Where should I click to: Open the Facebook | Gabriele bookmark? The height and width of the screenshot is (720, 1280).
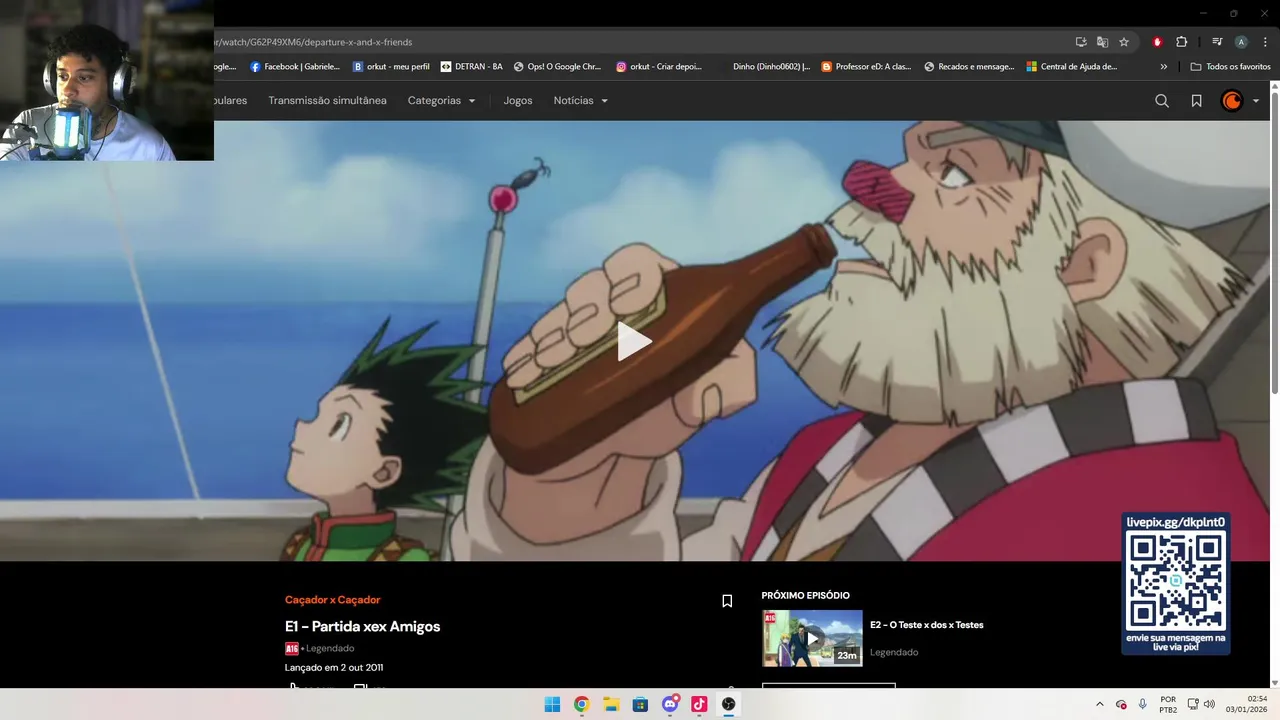295,67
